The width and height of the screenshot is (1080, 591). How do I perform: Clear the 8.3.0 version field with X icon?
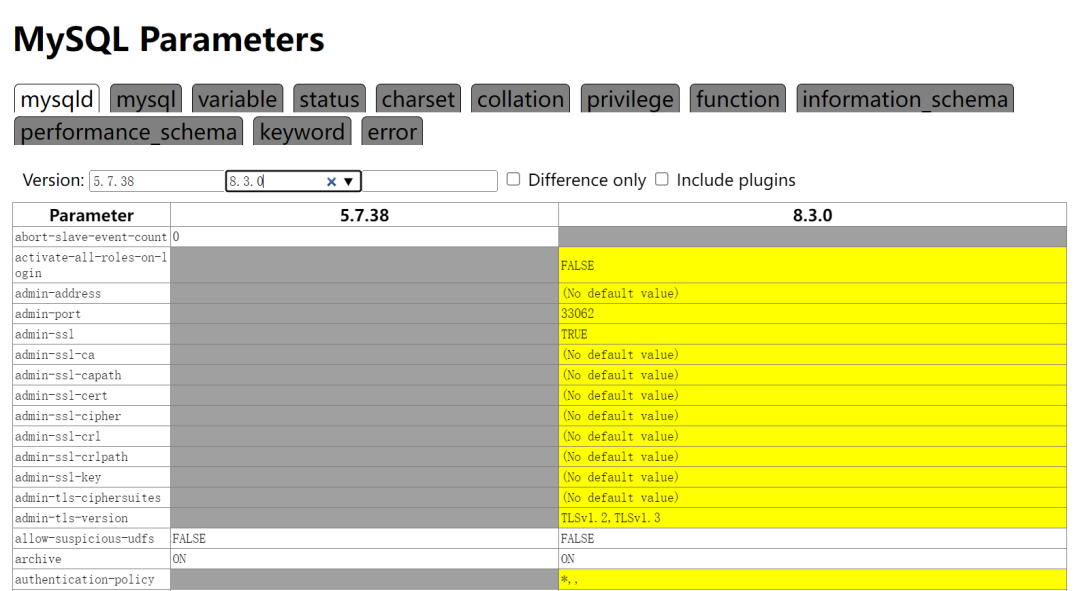(331, 181)
